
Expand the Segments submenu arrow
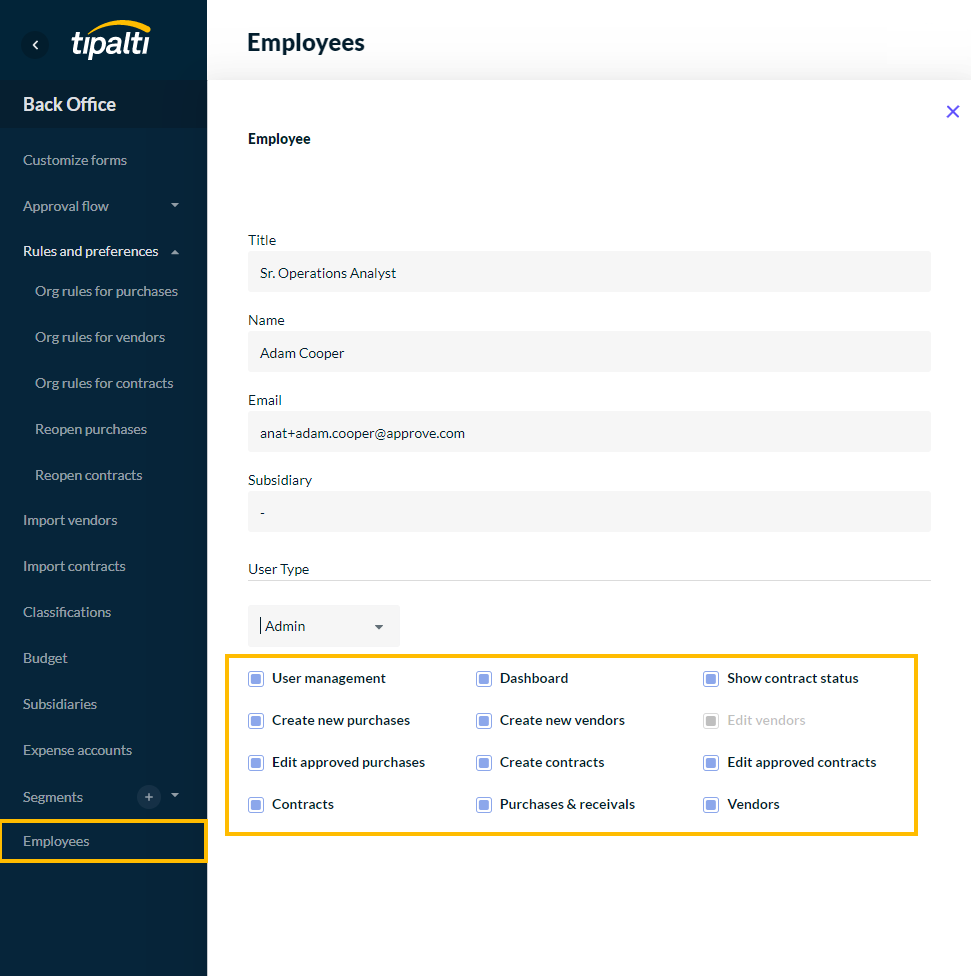tap(175, 795)
